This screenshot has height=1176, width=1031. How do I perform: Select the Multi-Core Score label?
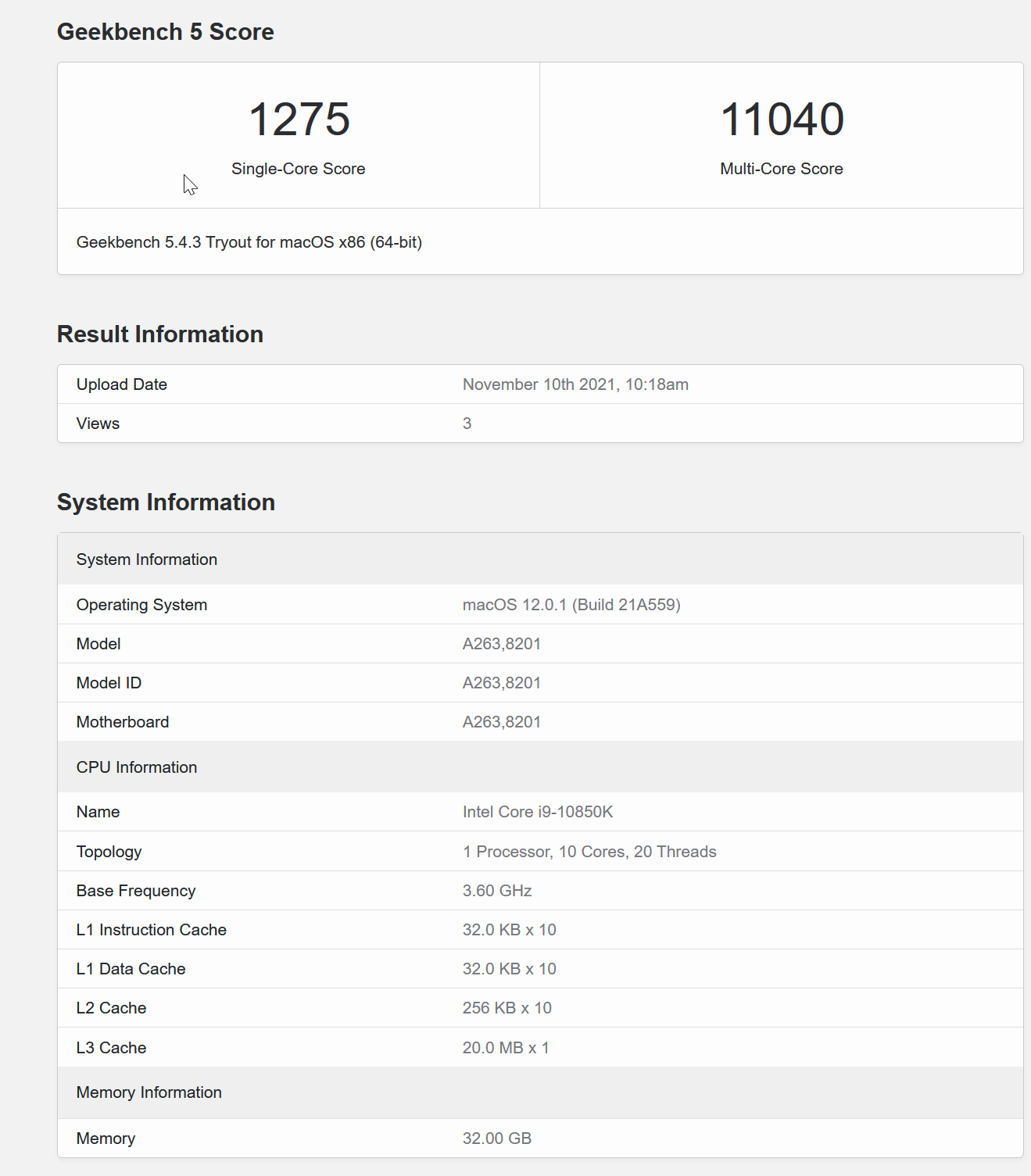click(x=781, y=169)
